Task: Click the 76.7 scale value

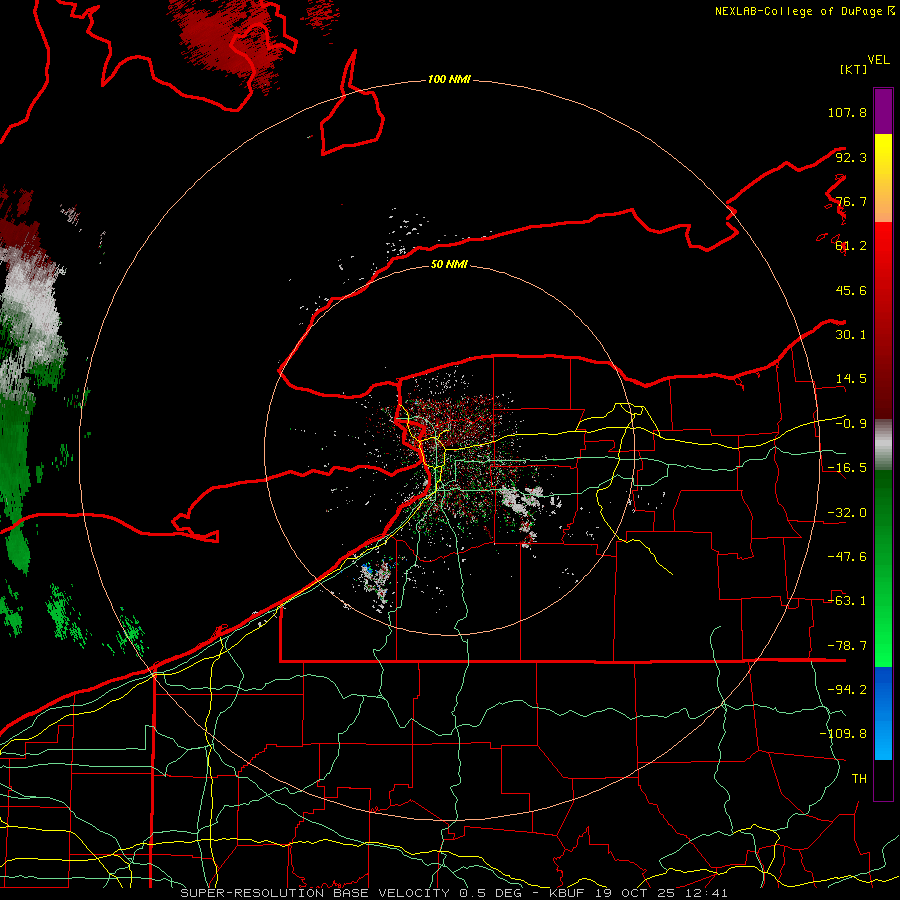Action: coord(851,201)
